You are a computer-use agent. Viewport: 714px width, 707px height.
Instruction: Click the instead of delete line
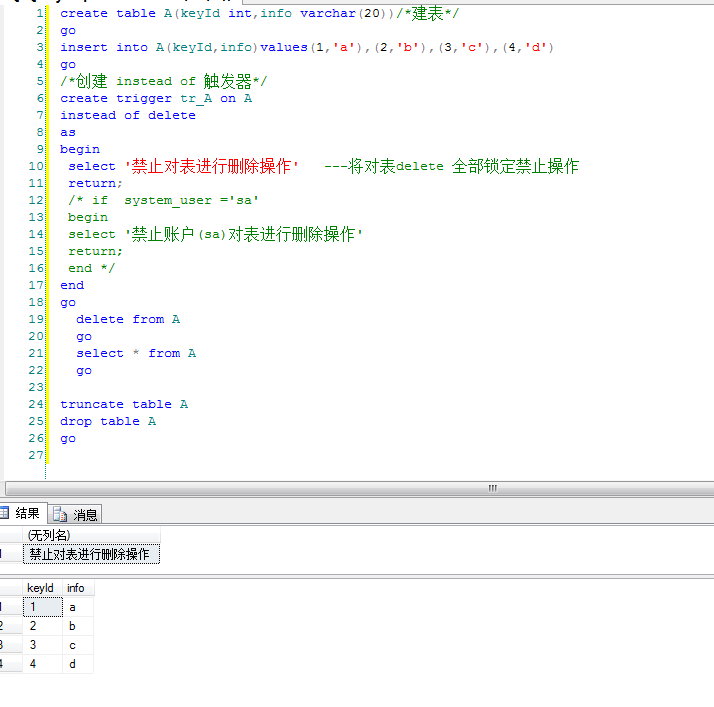tap(128, 115)
